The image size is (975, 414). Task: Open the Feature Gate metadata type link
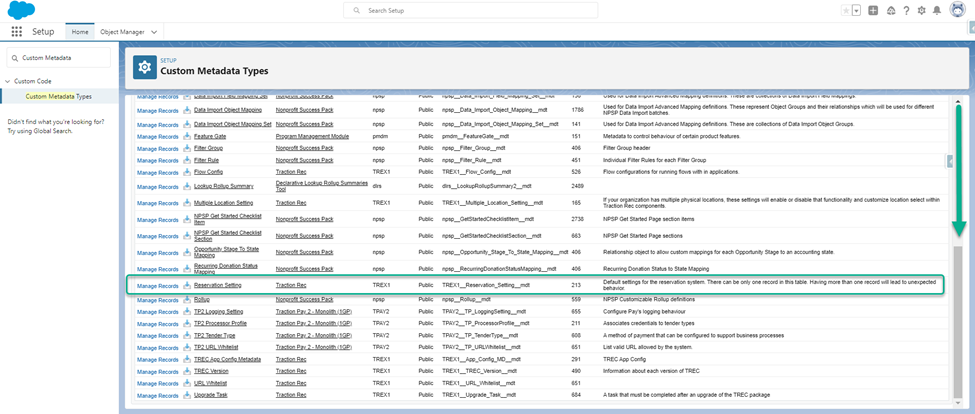[210, 135]
